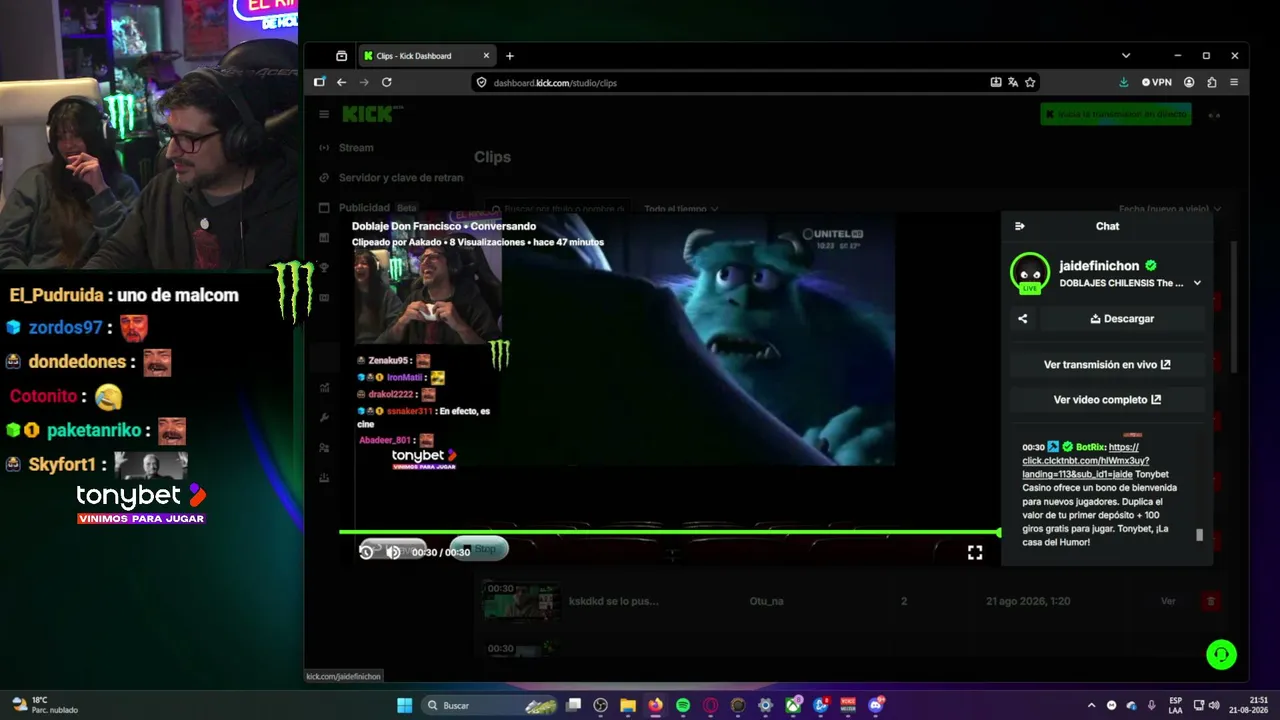Open the browser extensions icon

tap(1212, 82)
